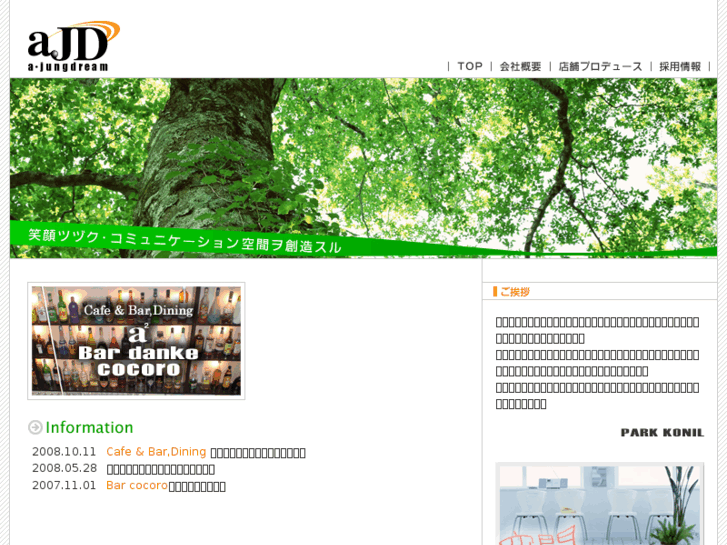Screen dimensions: 727x545
Task: Select the 2008.05.28 date entry
Action: point(64,468)
